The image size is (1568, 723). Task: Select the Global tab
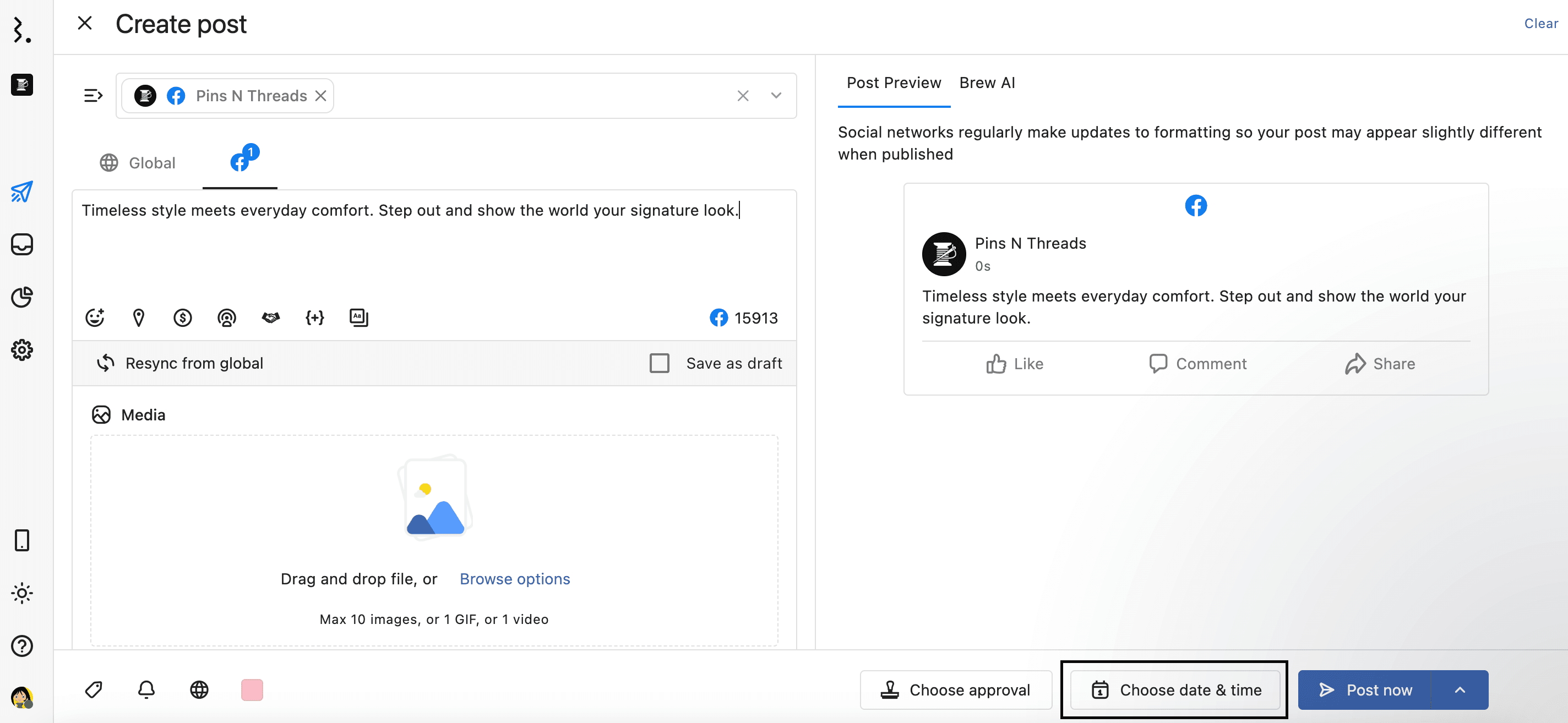coord(138,162)
